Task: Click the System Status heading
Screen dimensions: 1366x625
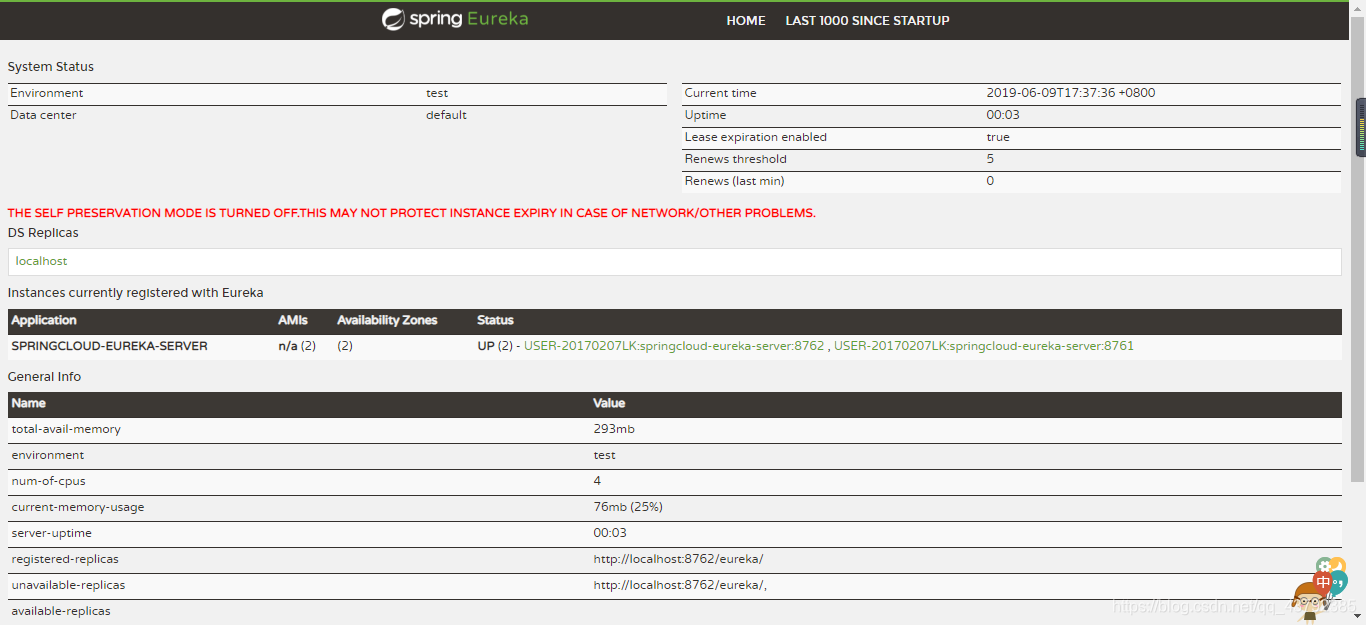Action: click(51, 67)
